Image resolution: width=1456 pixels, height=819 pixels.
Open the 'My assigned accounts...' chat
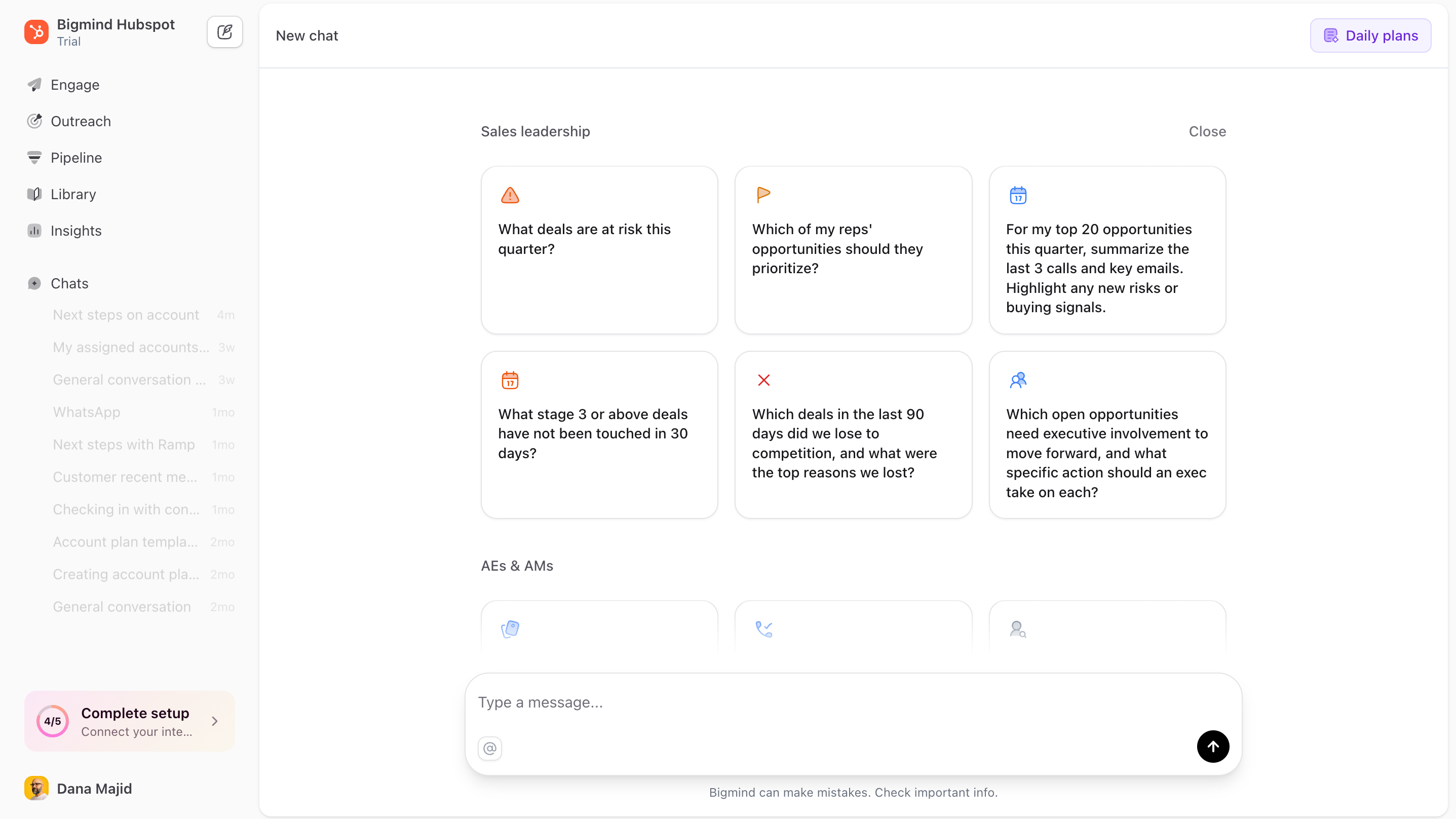click(143, 347)
